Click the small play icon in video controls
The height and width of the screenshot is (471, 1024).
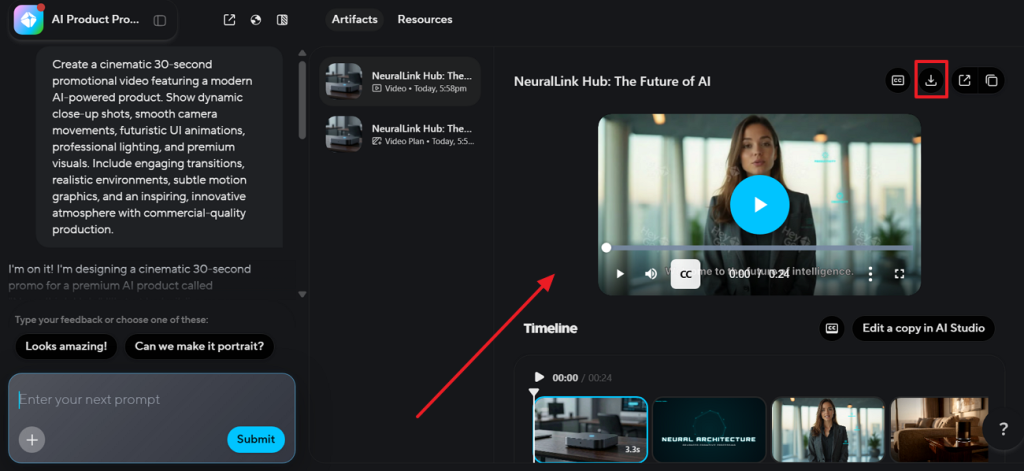point(620,274)
